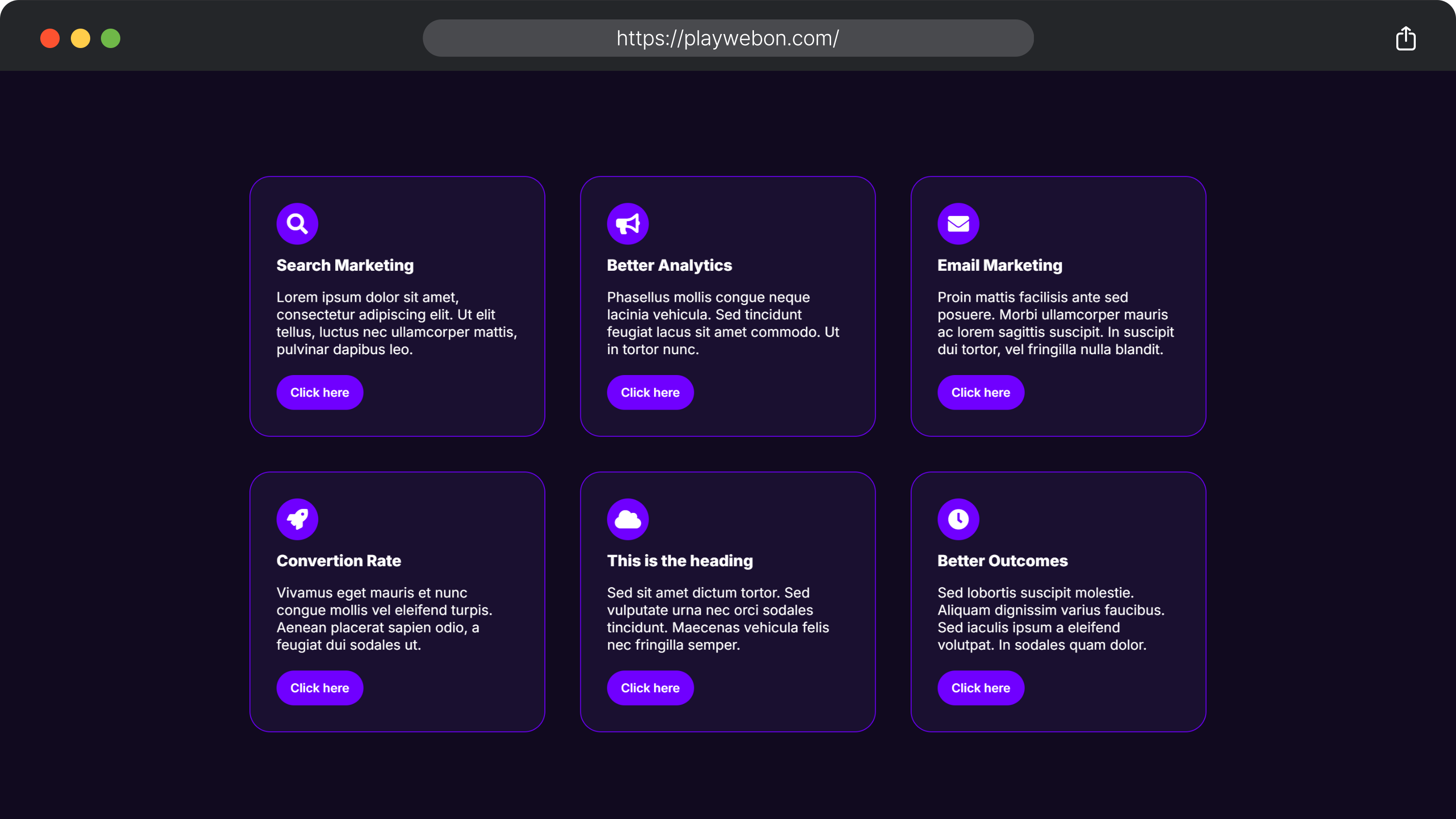The width and height of the screenshot is (1456, 819).
Task: Click 'Click here' under This is the heading
Action: click(651, 688)
